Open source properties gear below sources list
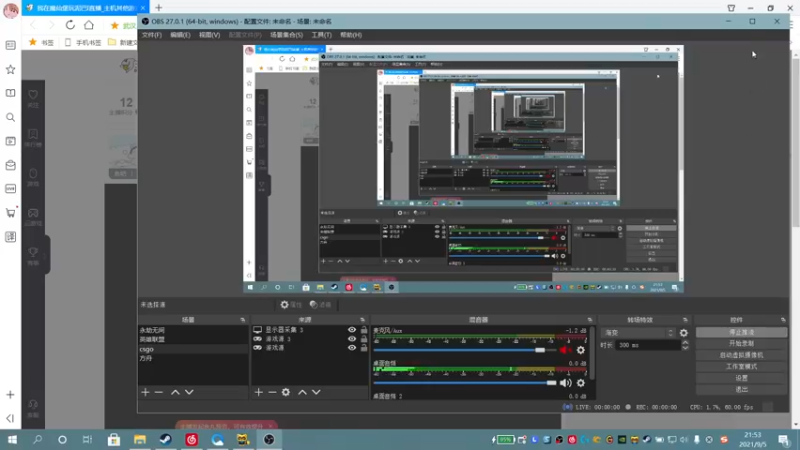Screen dimensions: 800x450 point(286,392)
